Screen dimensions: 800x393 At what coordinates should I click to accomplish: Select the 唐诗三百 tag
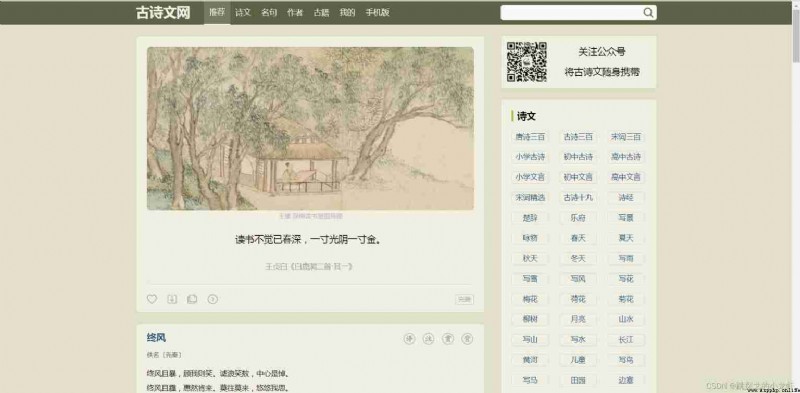pos(530,137)
